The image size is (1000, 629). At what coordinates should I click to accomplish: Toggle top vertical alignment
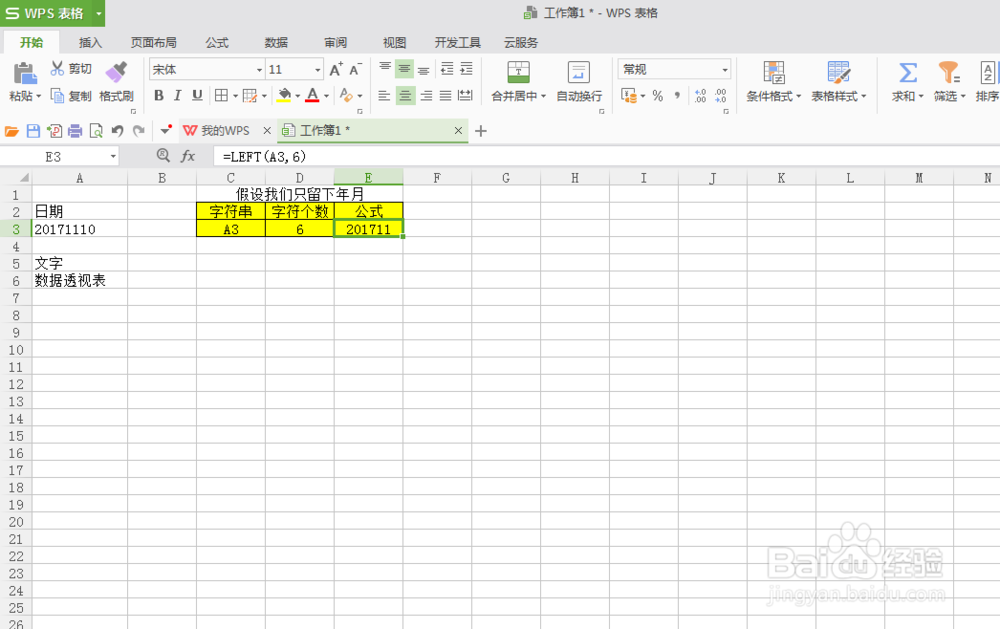coord(385,69)
